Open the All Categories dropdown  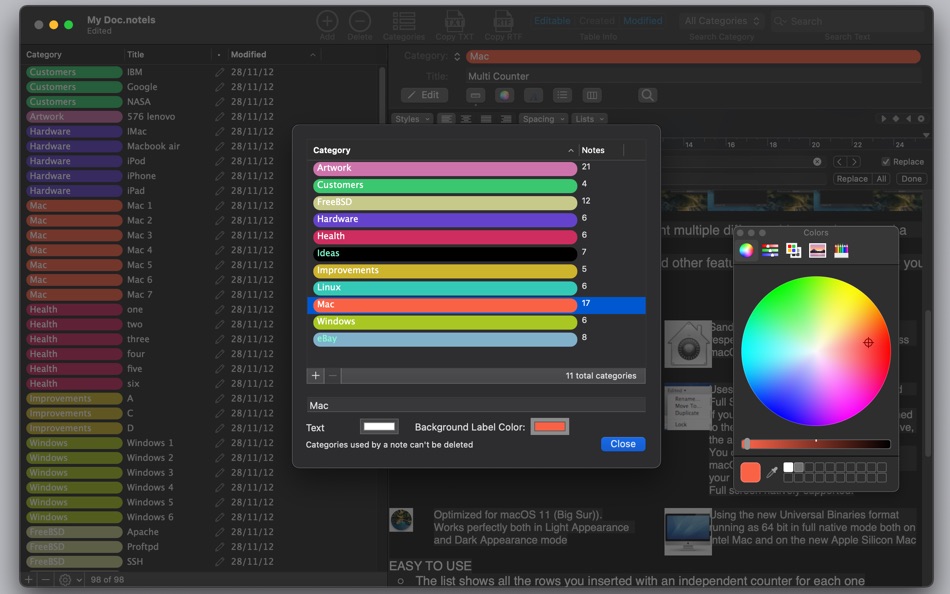point(718,20)
